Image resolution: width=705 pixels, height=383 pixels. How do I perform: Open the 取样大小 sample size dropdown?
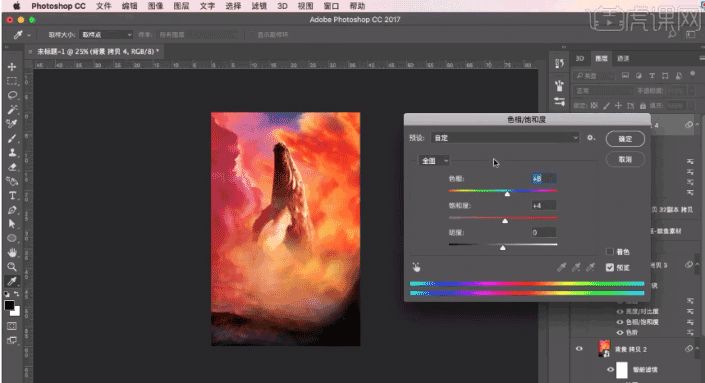106,35
